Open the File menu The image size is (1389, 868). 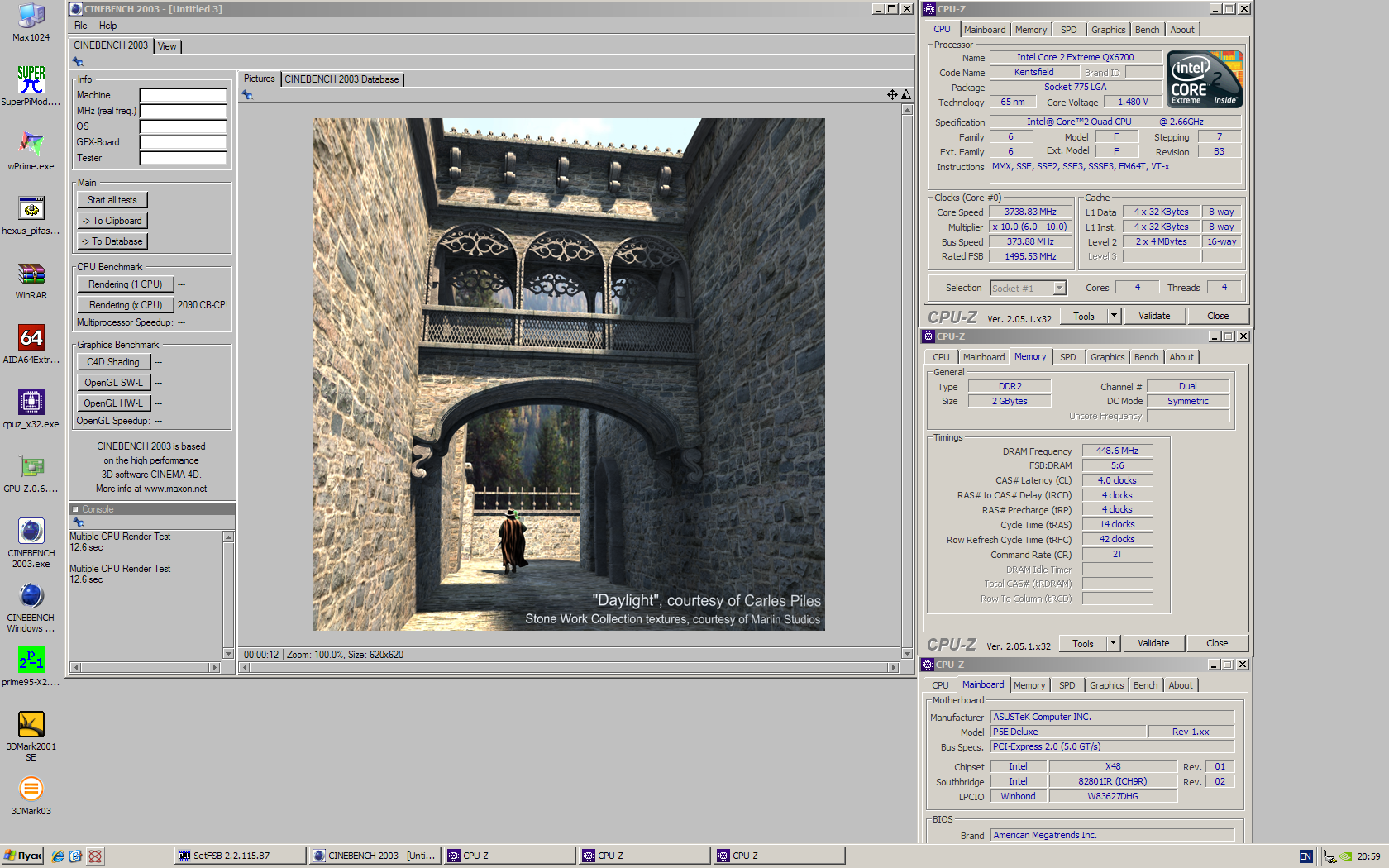coord(81,26)
